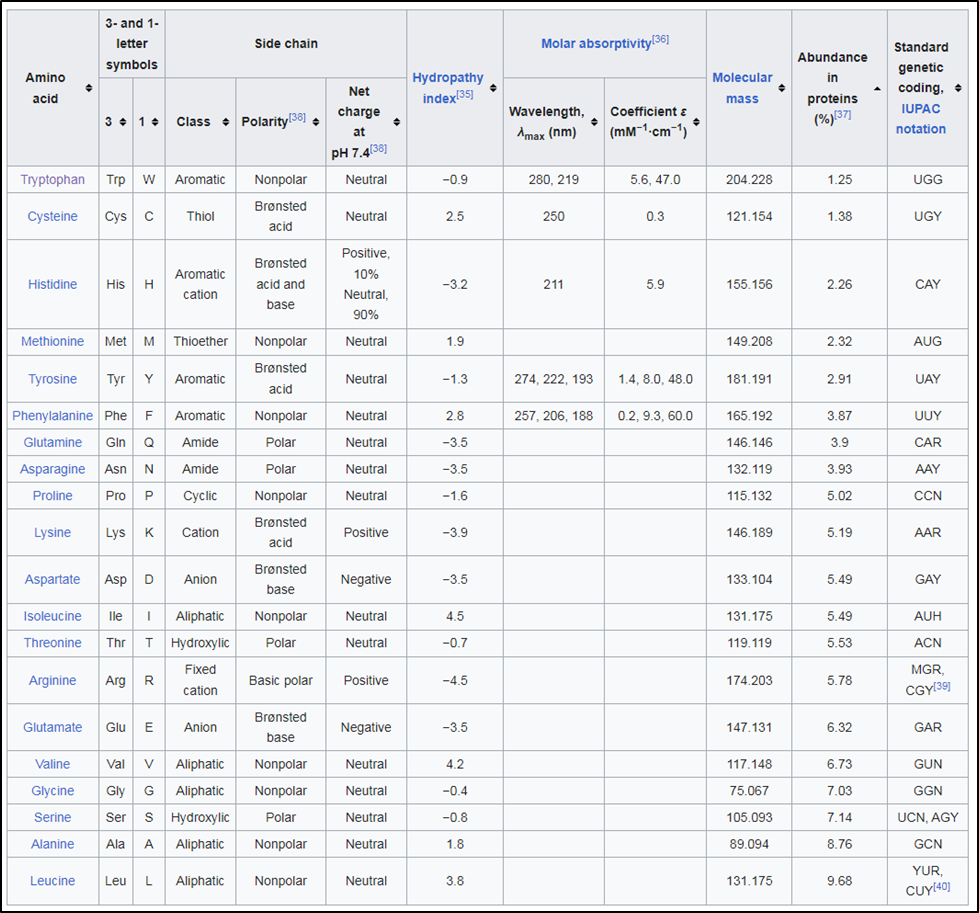The width and height of the screenshot is (979, 913).
Task: Open the Valine link
Action: tap(52, 764)
